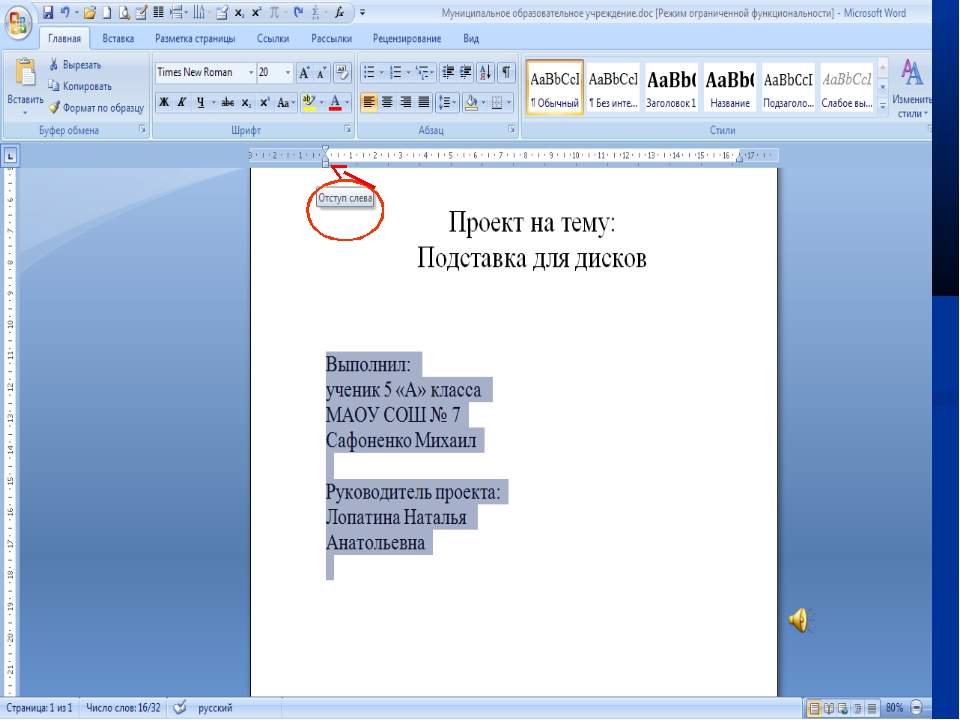
Task: Toggle bold (Ж) formatting
Action: (x=164, y=102)
